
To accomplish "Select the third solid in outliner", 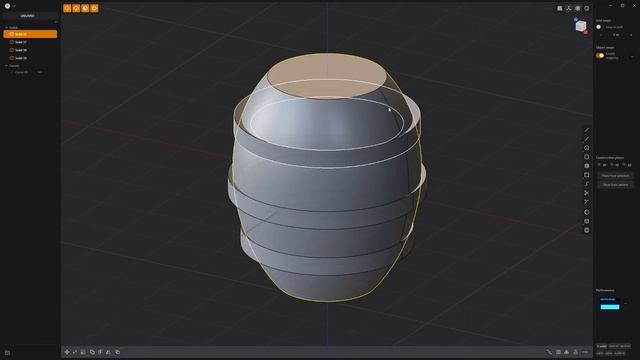I will pyautogui.click(x=30, y=50).
